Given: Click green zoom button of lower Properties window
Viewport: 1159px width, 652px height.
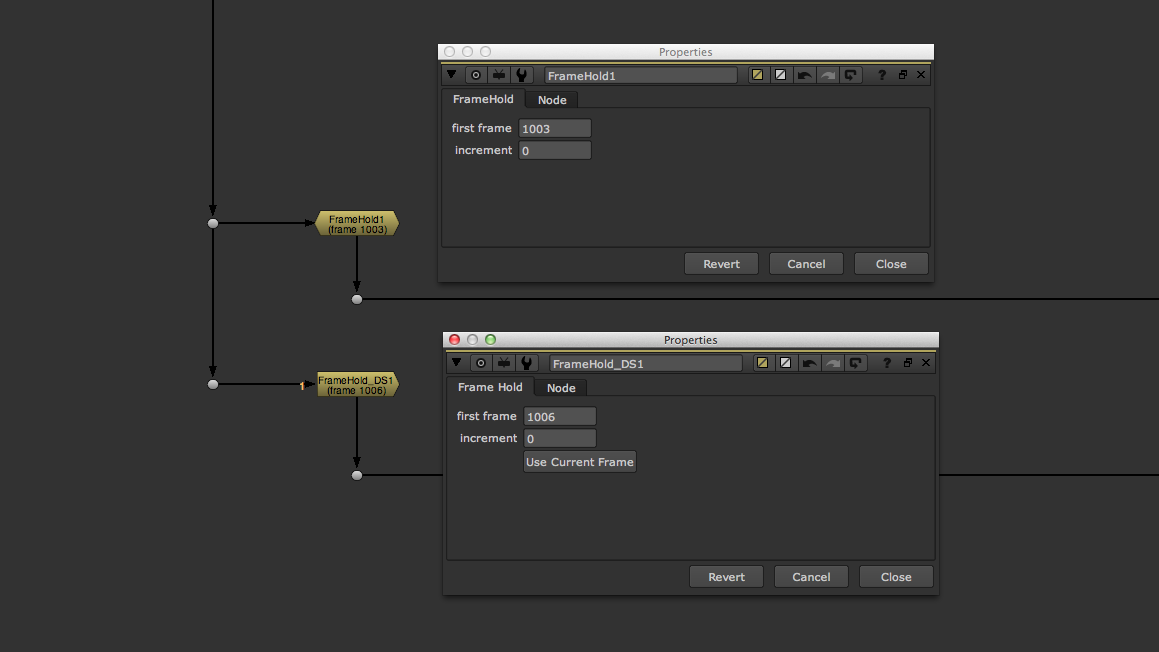Looking at the screenshot, I should tap(490, 340).
